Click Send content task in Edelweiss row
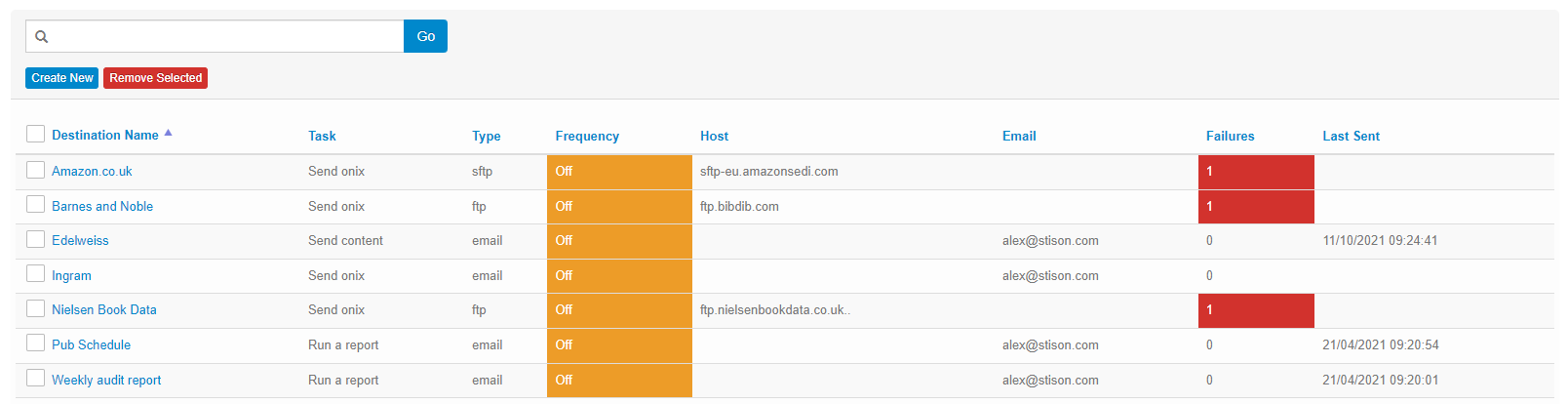The height and width of the screenshot is (404, 1568). [345, 241]
